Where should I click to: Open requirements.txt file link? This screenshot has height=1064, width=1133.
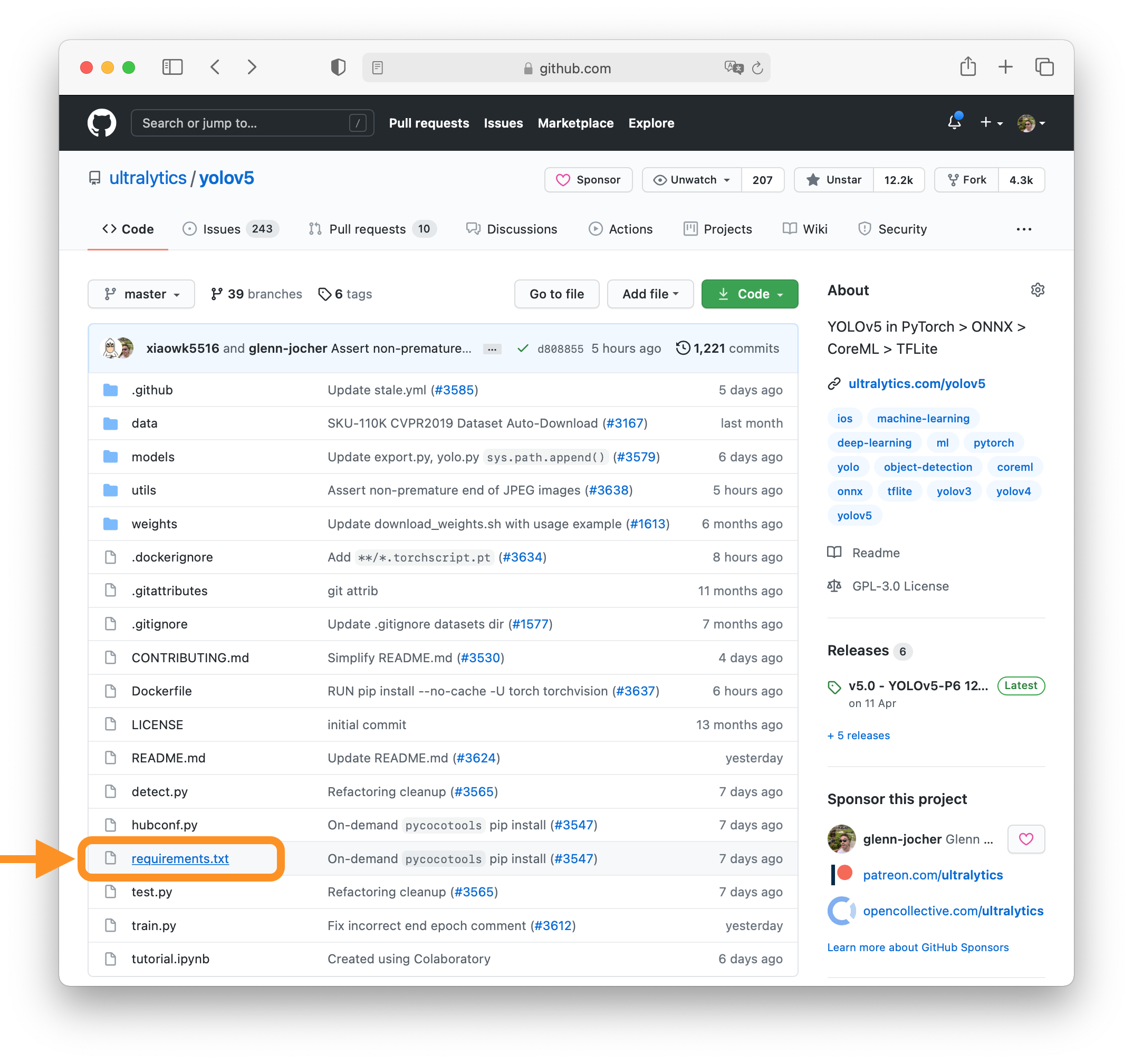(181, 857)
